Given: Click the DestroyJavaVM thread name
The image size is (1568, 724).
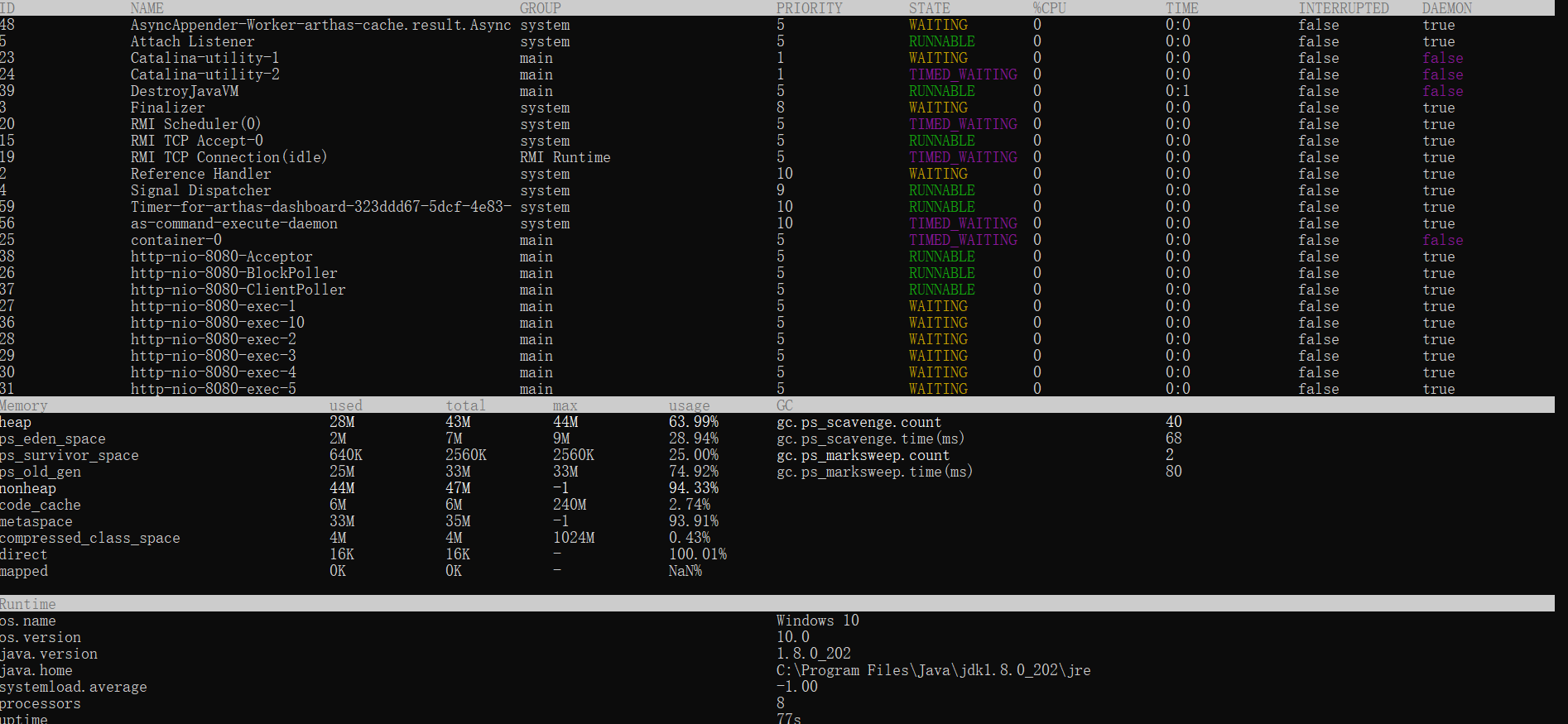Looking at the screenshot, I should coord(184,91).
